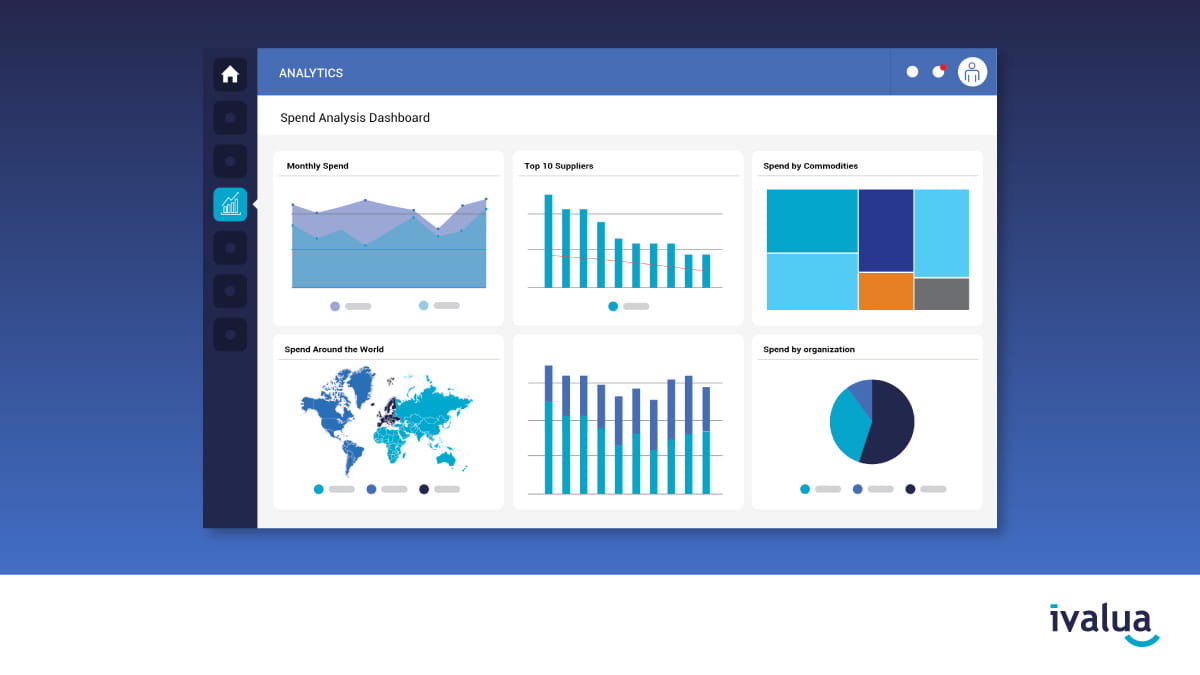Image resolution: width=1200 pixels, height=675 pixels.
Task: Click the Home icon in the sidebar
Action: pos(230,74)
